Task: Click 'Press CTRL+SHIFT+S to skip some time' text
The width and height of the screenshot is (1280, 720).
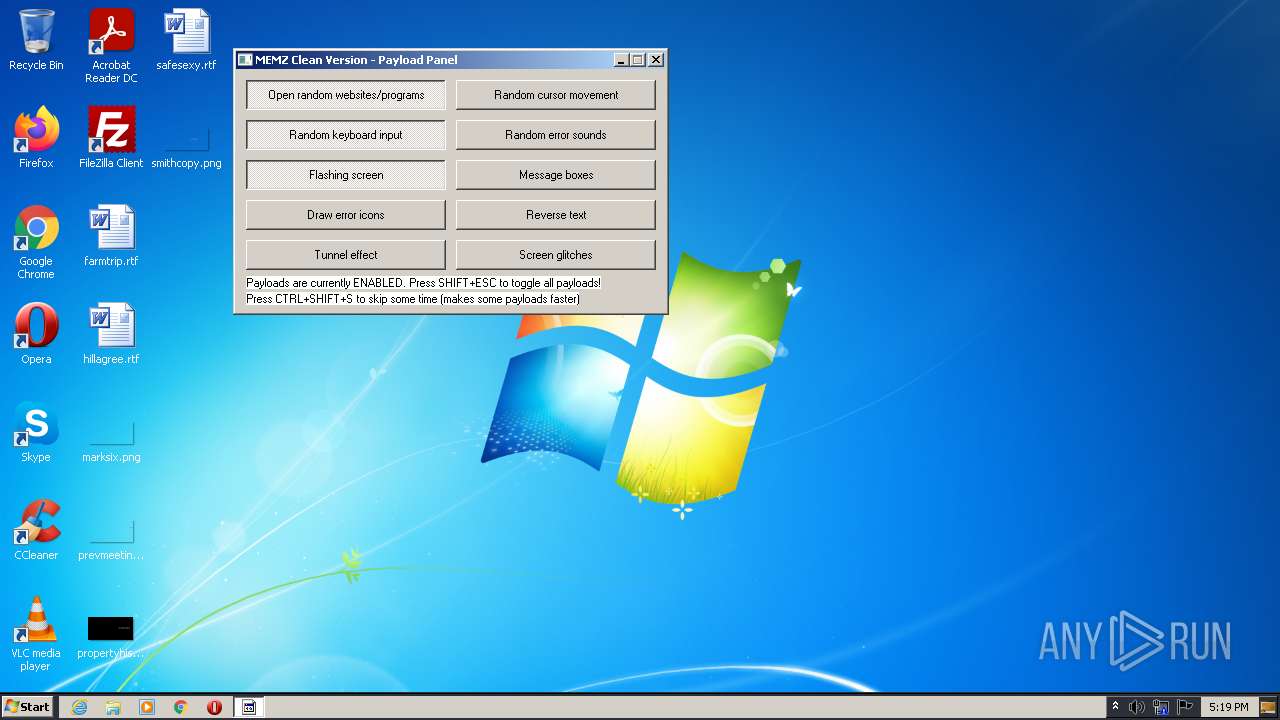Action: coord(413,299)
